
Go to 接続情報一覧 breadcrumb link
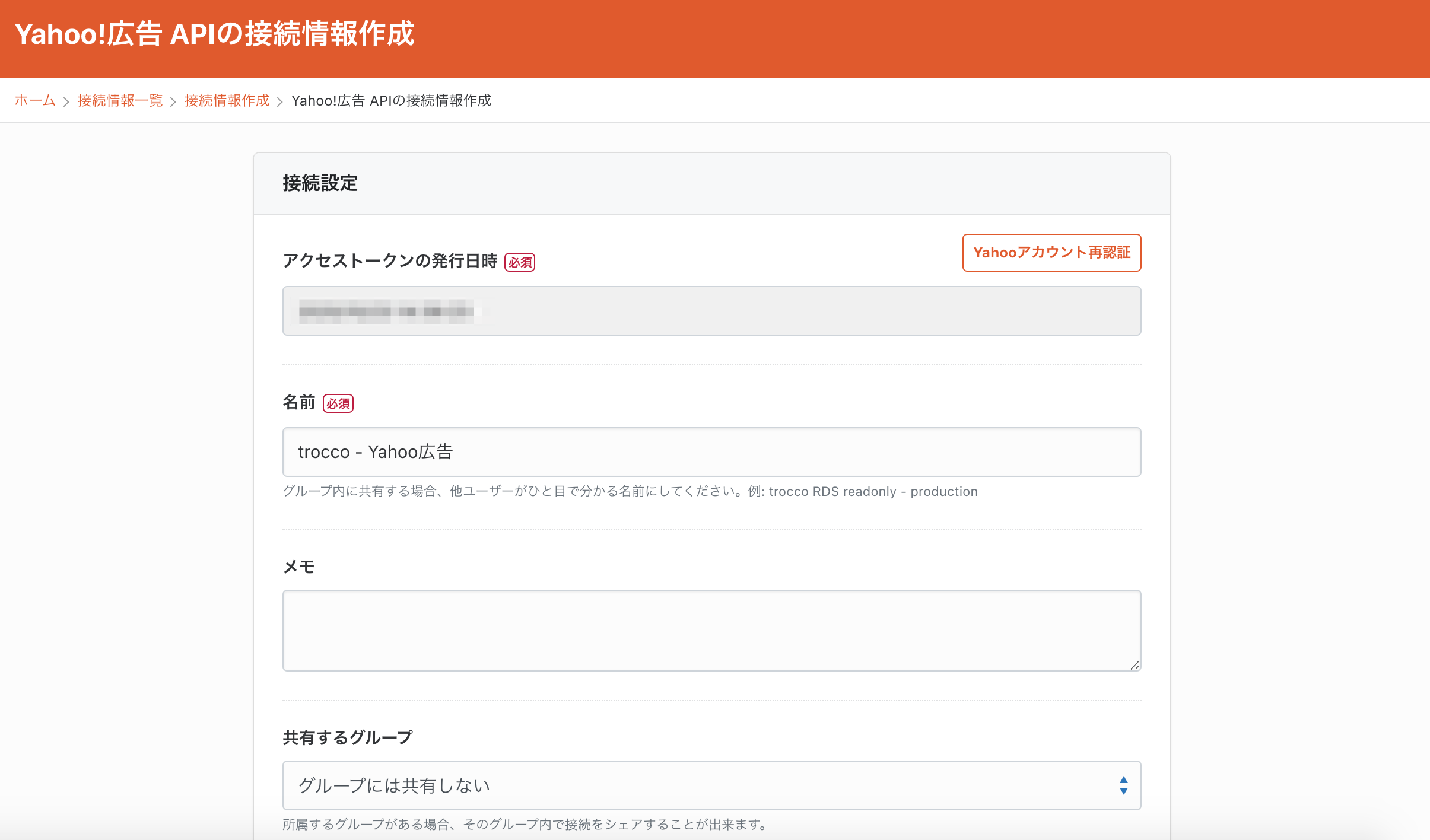[x=120, y=101]
